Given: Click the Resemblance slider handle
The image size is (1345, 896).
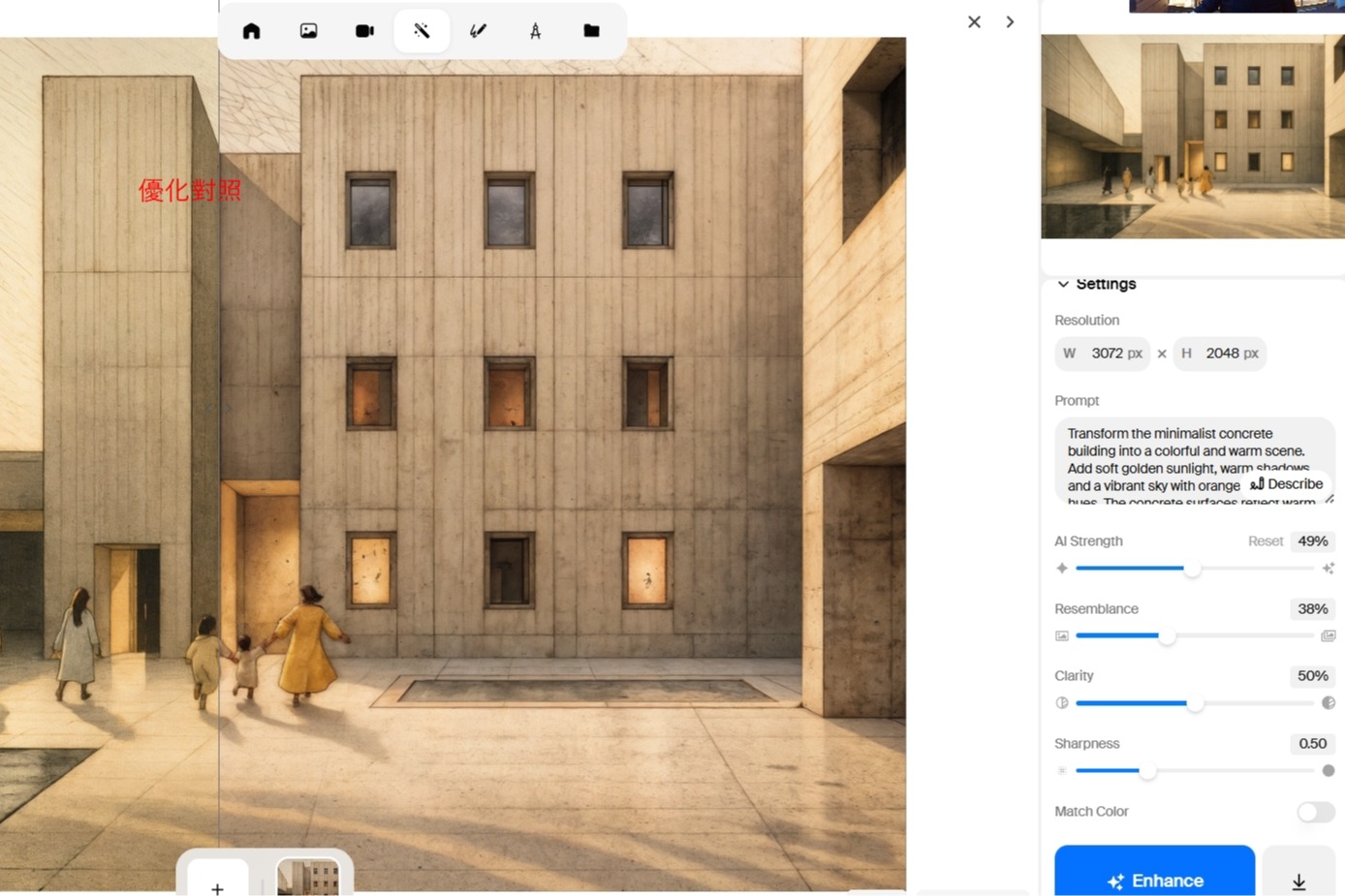Looking at the screenshot, I should tap(1168, 636).
